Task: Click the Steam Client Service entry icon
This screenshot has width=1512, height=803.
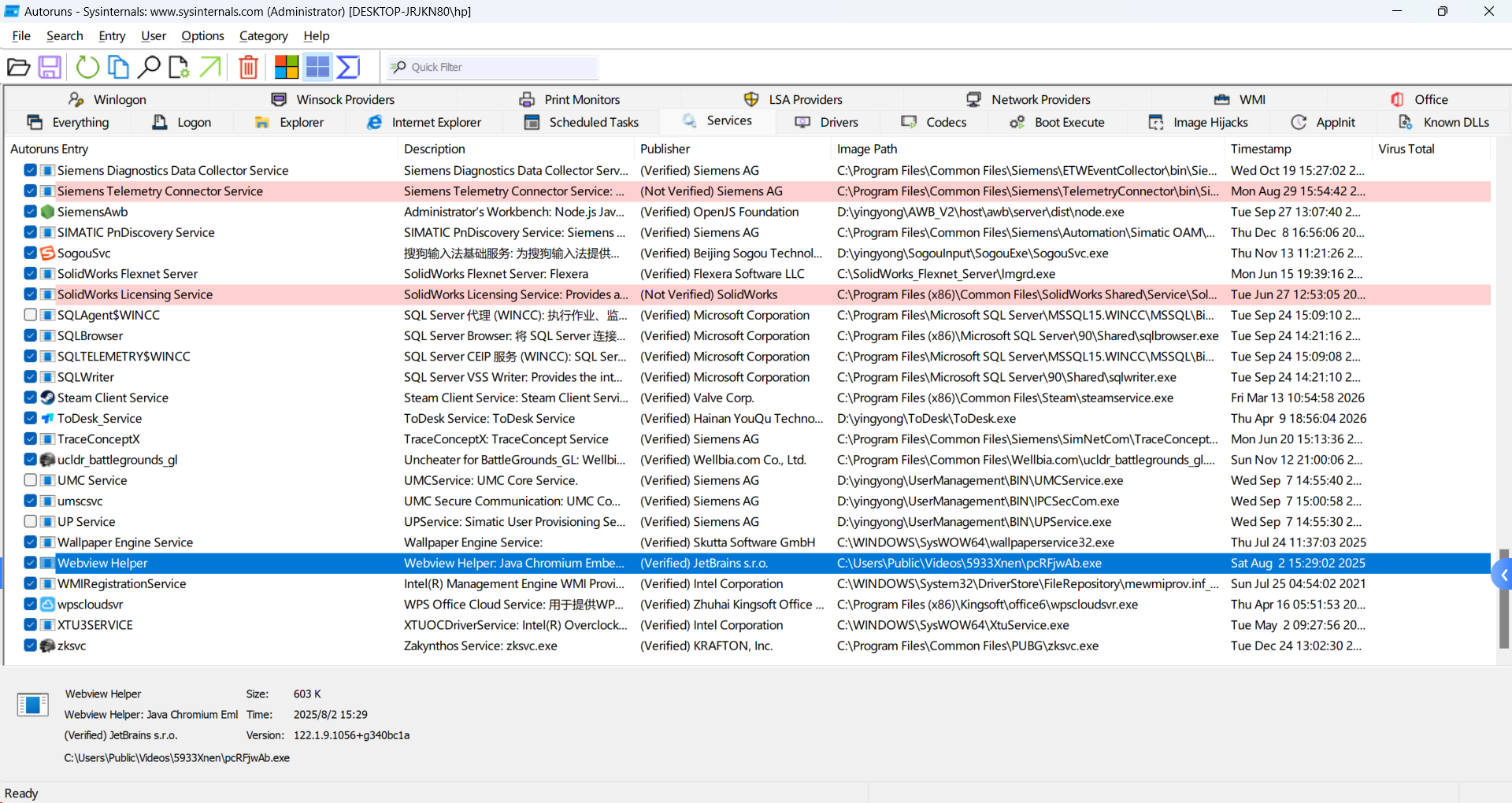Action: pyautogui.click(x=47, y=398)
